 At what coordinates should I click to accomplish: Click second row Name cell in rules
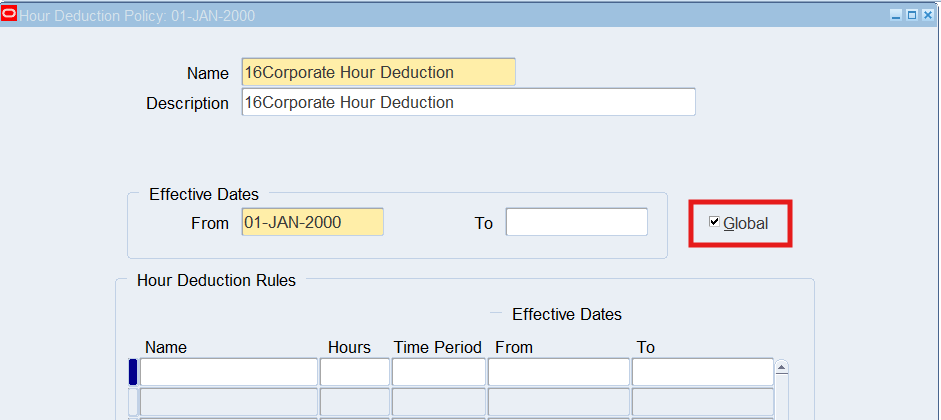point(228,402)
